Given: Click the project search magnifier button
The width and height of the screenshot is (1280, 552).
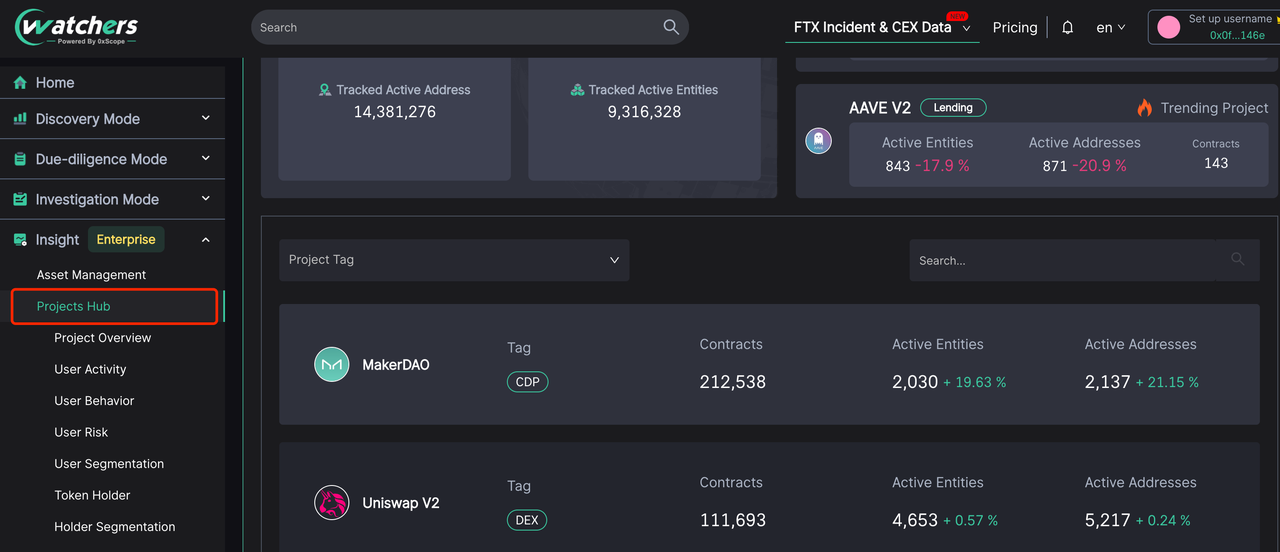Looking at the screenshot, I should [x=1237, y=260].
